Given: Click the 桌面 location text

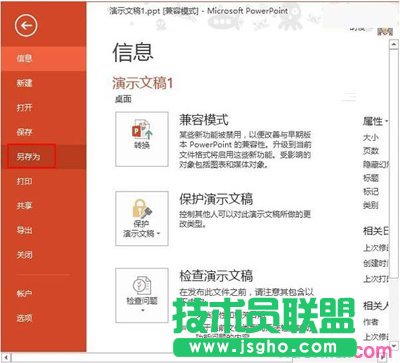Looking at the screenshot, I should pos(123,99).
